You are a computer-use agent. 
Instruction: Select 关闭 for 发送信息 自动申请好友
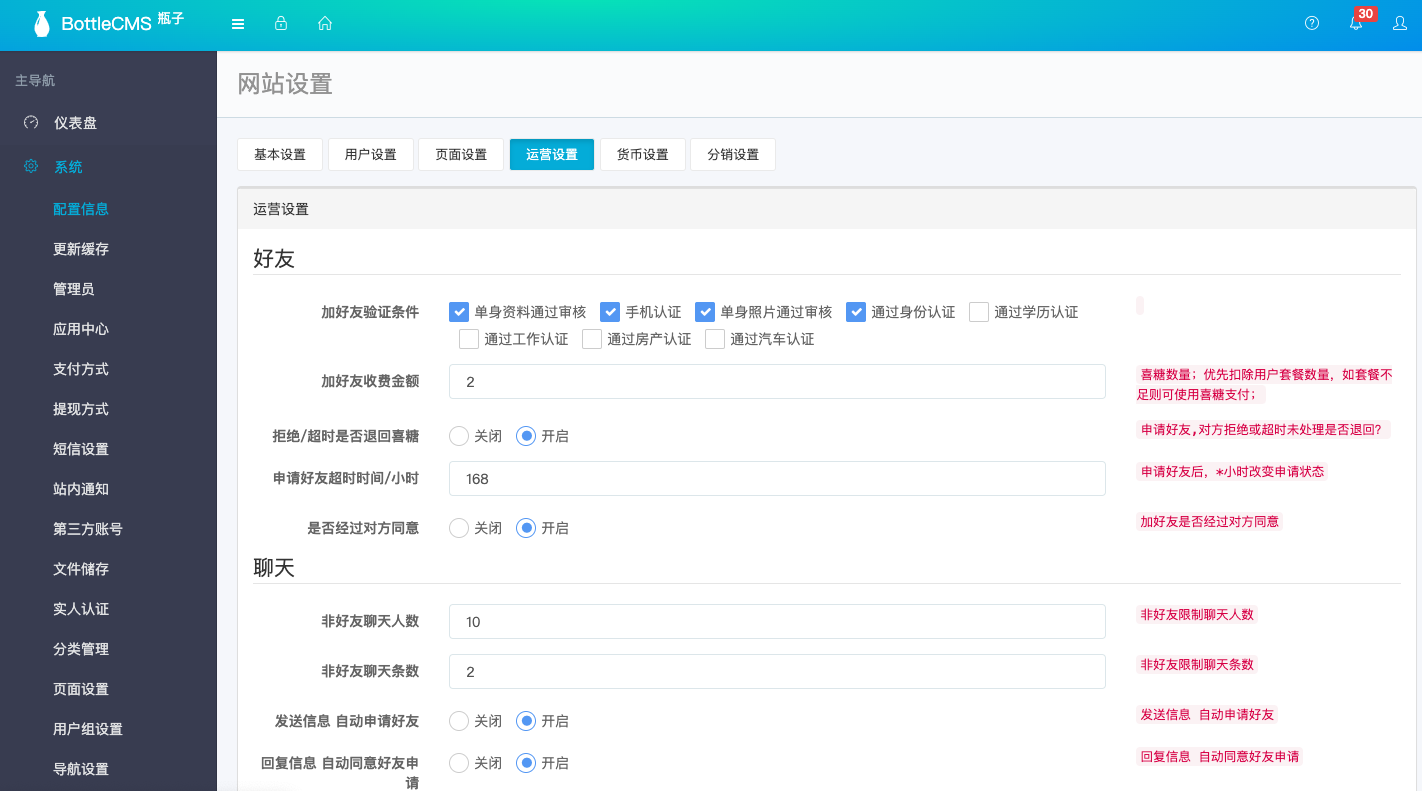[459, 721]
